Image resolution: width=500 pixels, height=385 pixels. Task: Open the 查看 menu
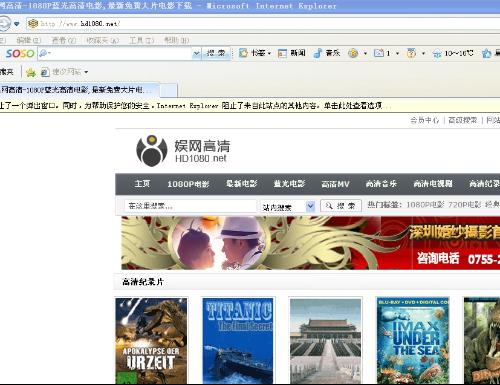pos(64,41)
